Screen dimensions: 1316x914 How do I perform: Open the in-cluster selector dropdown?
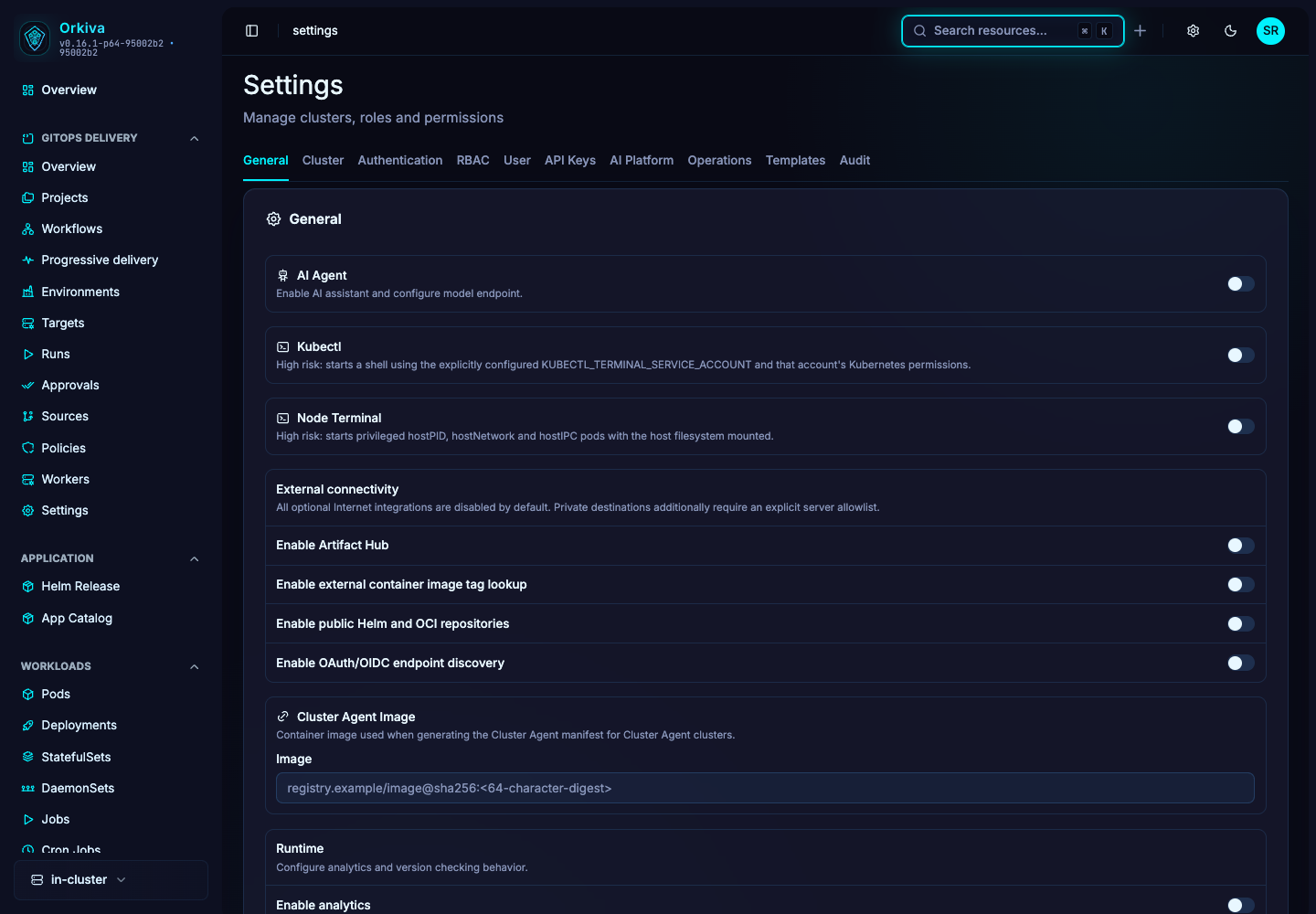111,880
